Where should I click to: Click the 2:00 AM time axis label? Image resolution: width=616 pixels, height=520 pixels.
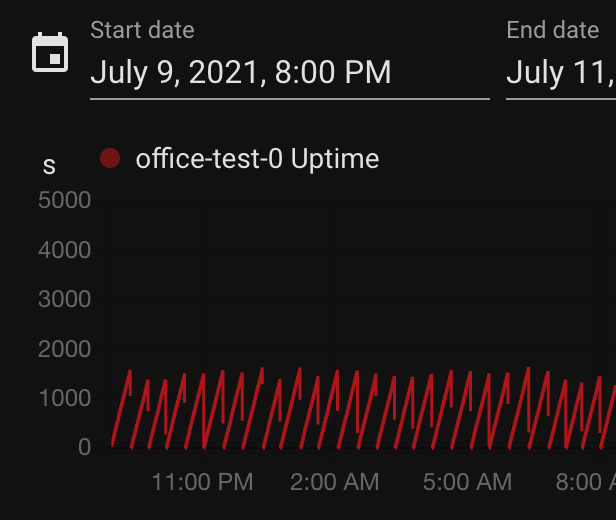[334, 482]
